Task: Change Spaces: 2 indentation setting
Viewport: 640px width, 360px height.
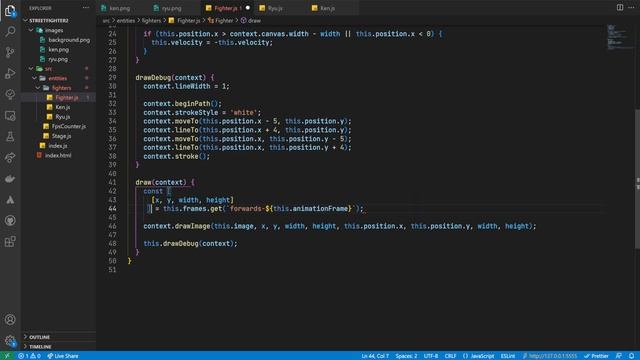Action: click(406, 356)
